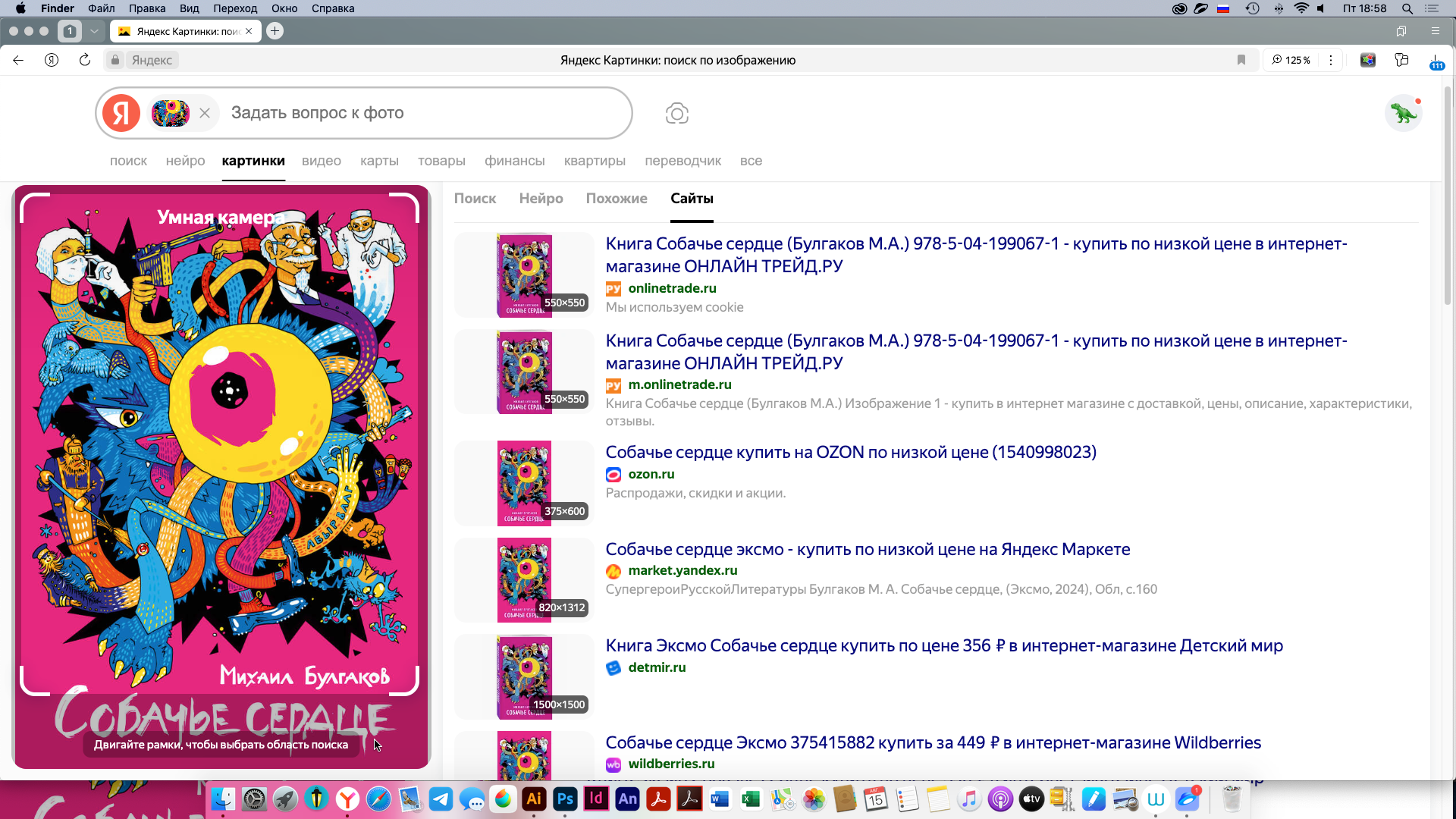Select the 'Похожие' results tab
Viewport: 1456px width, 819px height.
coord(617,199)
